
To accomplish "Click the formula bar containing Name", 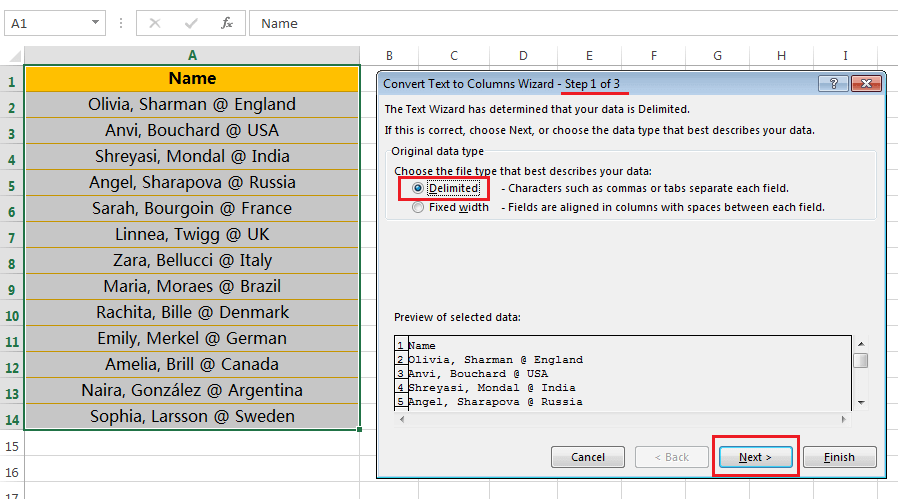I will [x=573, y=23].
